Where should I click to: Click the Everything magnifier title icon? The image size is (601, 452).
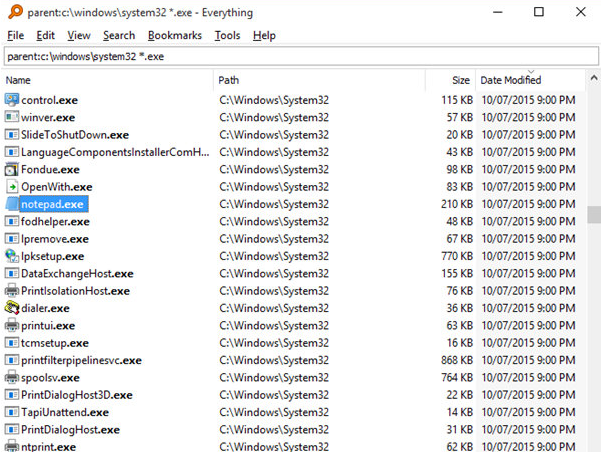coord(15,12)
